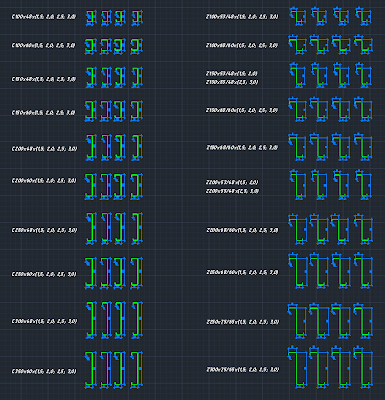
Task: Click the leftmost C-profile in the C250x60 row
Action: click(x=91, y=273)
